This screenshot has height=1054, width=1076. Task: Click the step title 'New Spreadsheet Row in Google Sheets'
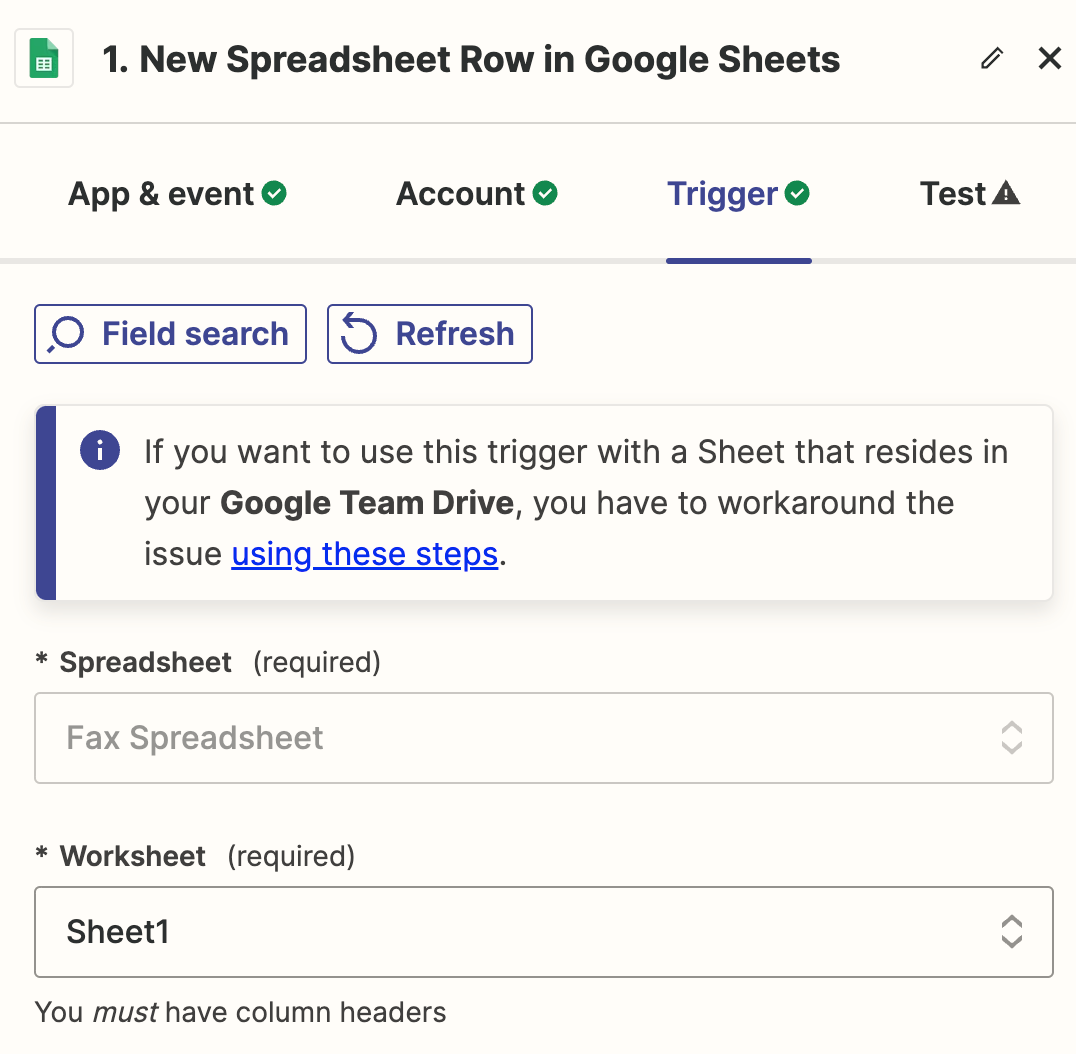(x=471, y=59)
